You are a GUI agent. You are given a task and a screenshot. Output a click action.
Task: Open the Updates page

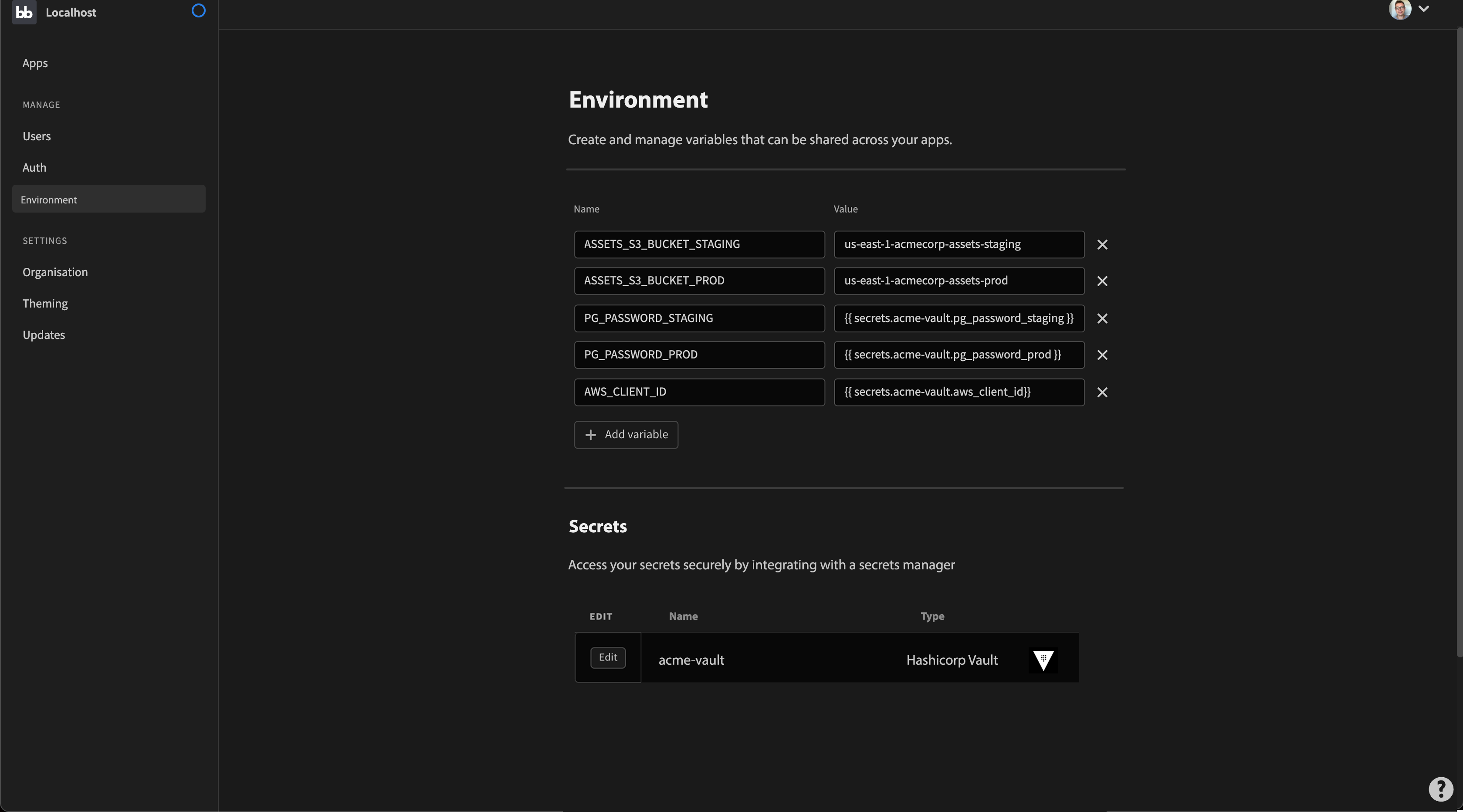tap(44, 335)
